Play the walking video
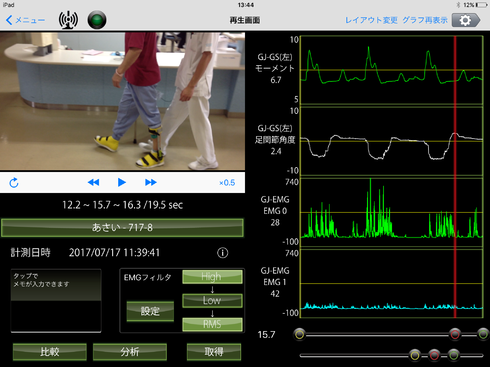The width and height of the screenshot is (490, 367). click(122, 182)
